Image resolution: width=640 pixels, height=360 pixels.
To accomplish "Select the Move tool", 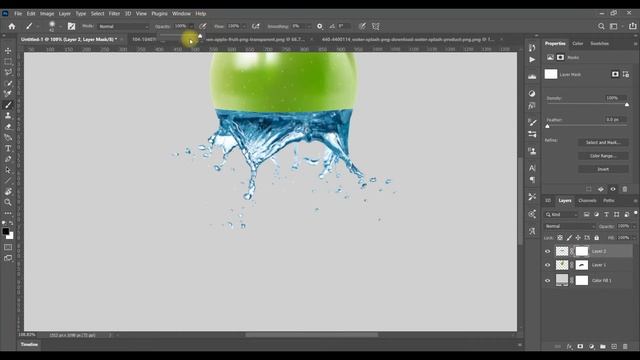I will [8, 51].
